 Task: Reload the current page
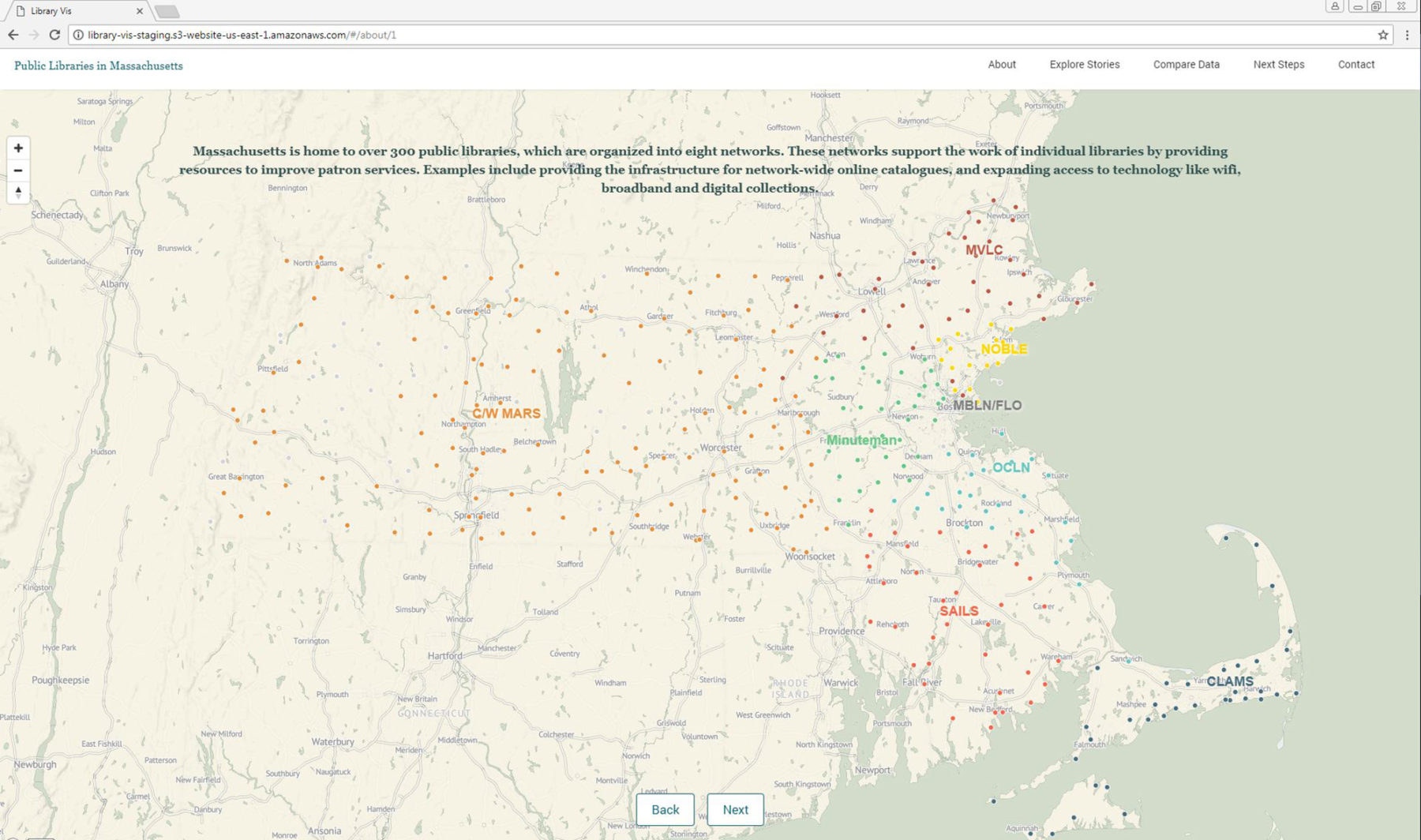(x=54, y=35)
